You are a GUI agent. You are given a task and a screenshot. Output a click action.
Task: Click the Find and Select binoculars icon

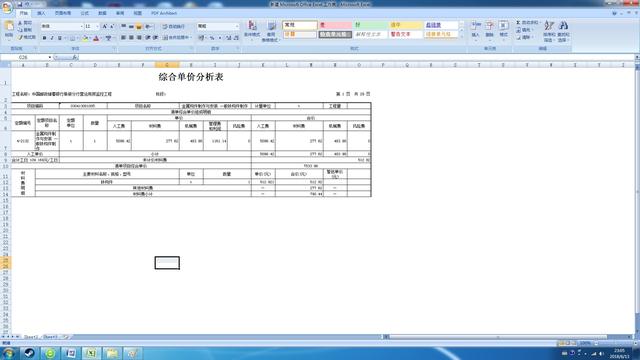pyautogui.click(x=563, y=31)
